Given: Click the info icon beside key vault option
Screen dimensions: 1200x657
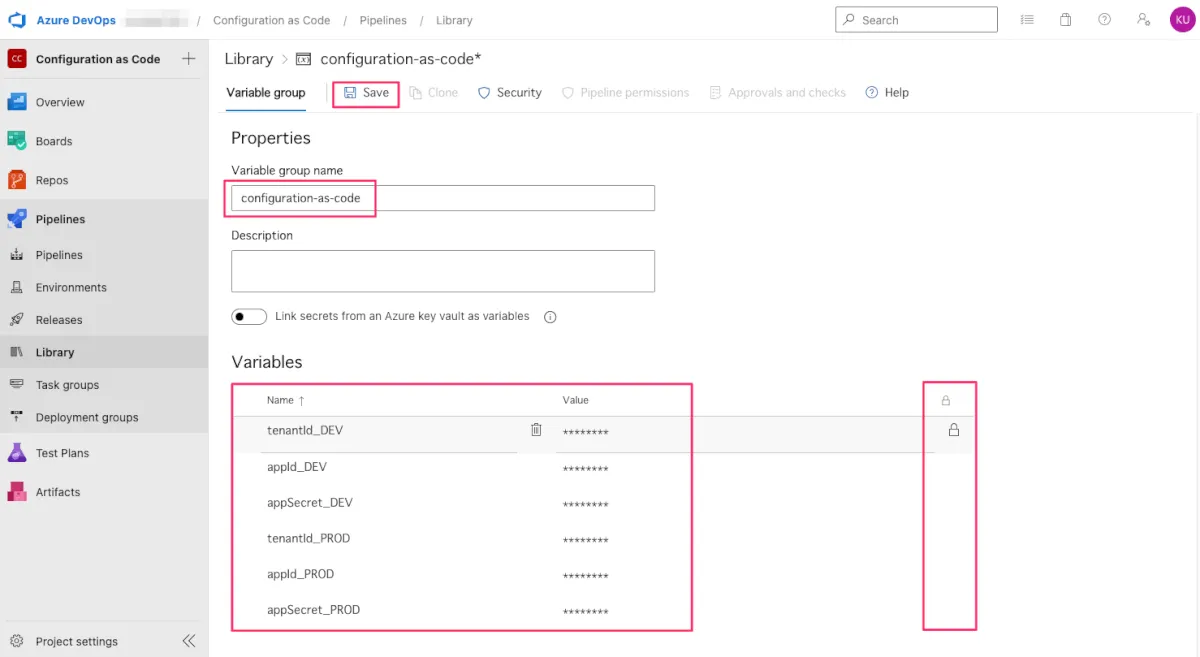Looking at the screenshot, I should coord(550,317).
